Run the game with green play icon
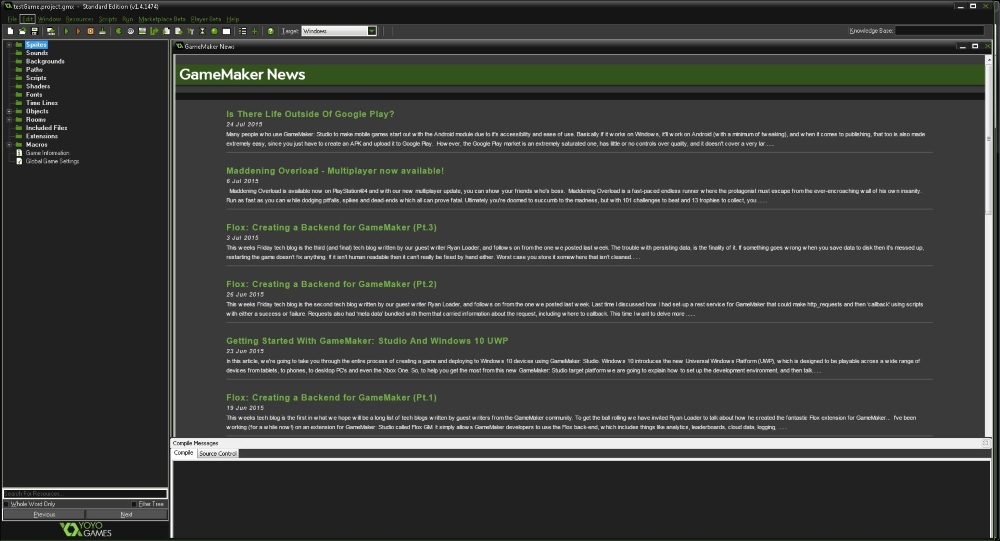 (x=66, y=31)
